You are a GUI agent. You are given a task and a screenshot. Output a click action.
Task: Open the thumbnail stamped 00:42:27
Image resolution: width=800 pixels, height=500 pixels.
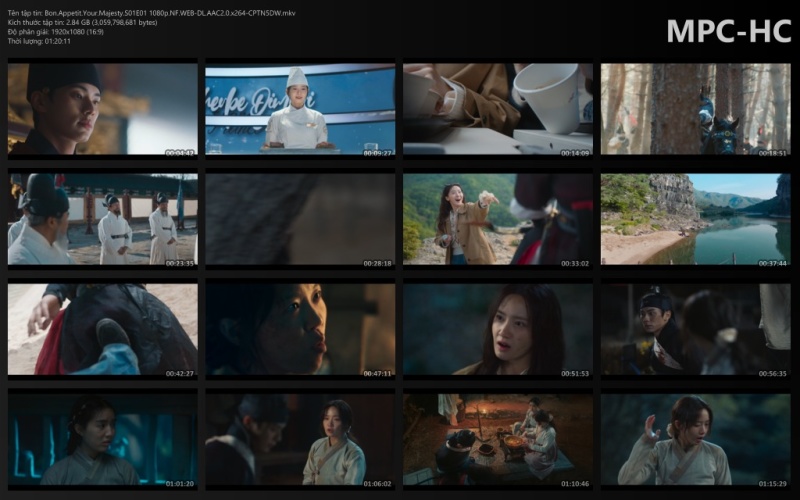[x=103, y=329]
